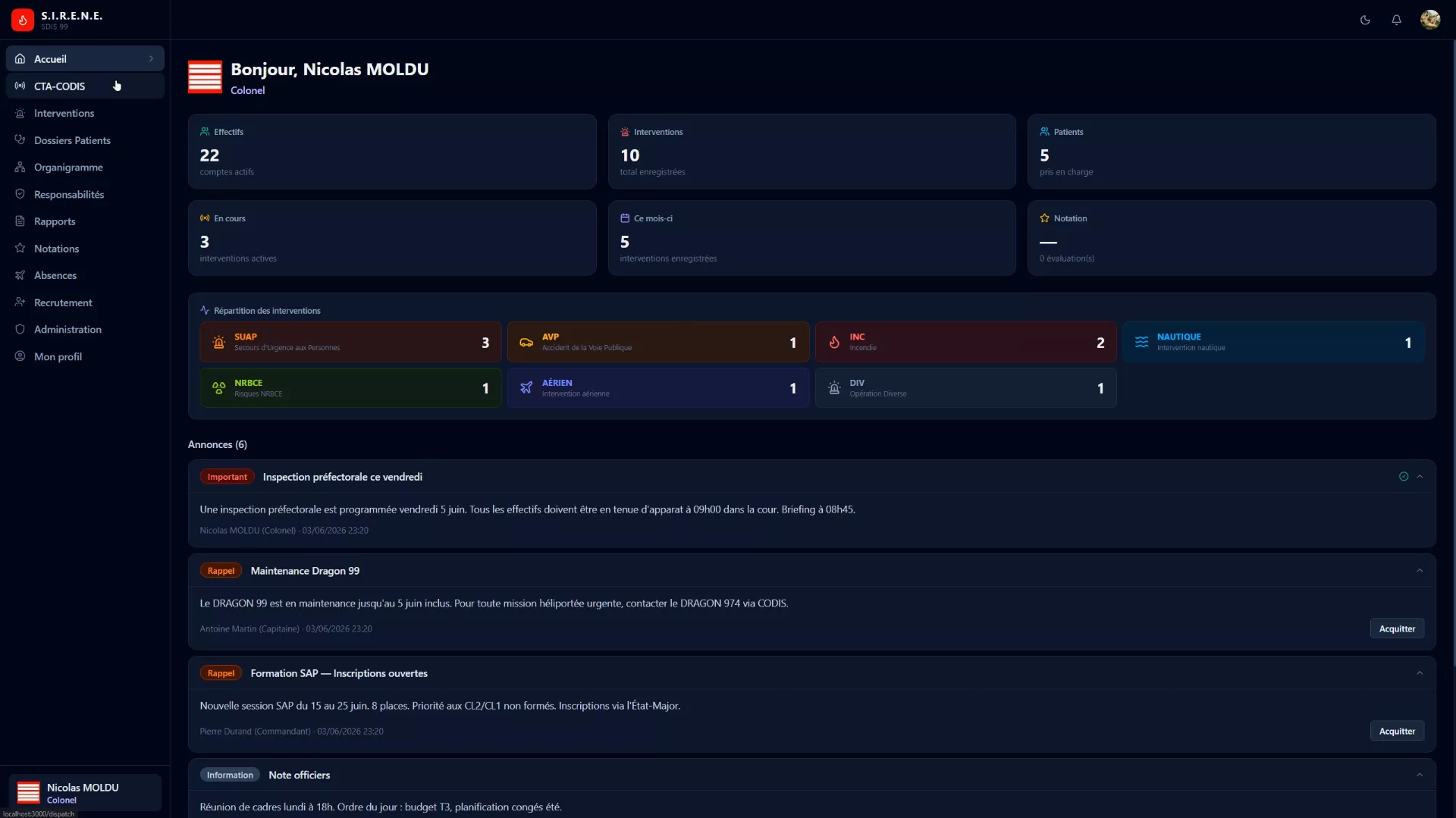Click the Rapports document icon
Screen dimensions: 1456x818
coord(20,221)
